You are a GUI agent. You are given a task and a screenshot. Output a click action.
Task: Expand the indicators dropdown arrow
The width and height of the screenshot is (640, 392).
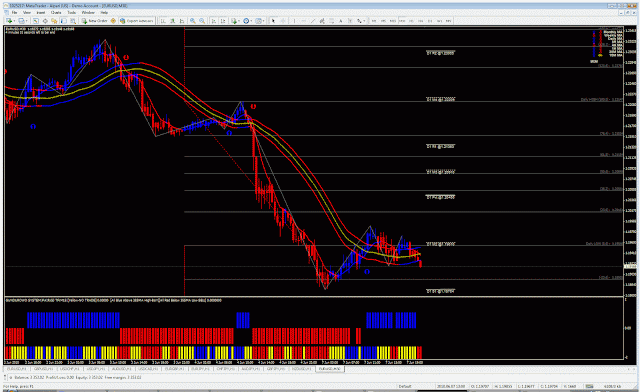pyautogui.click(x=239, y=21)
